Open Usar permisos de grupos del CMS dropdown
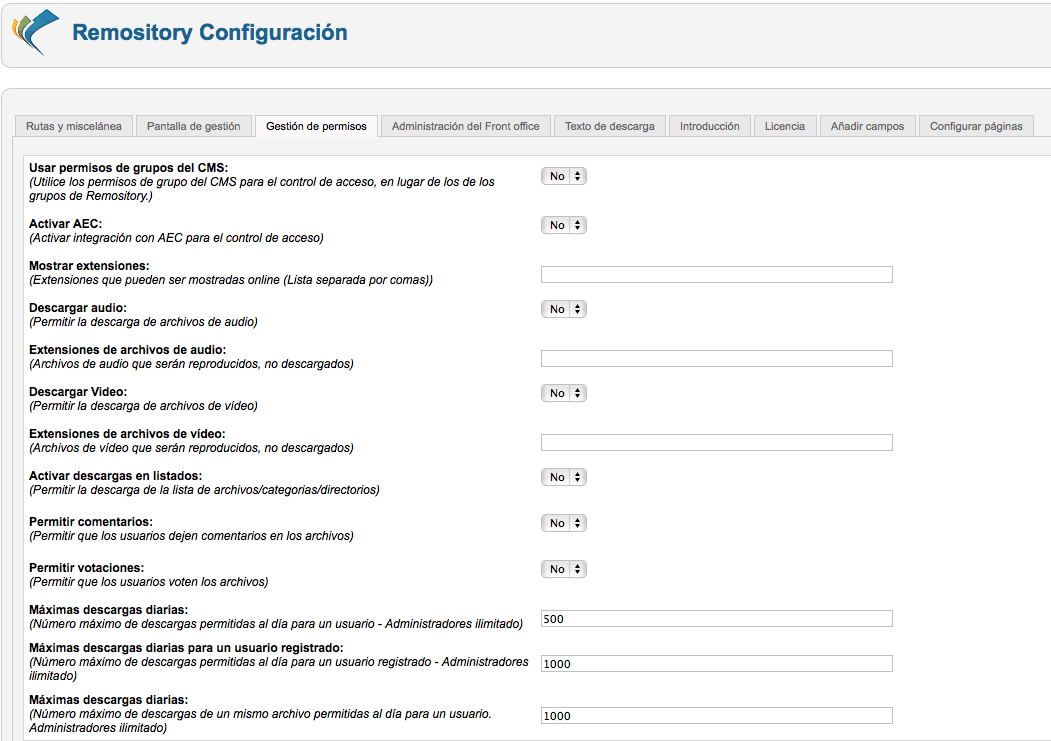 pos(564,176)
